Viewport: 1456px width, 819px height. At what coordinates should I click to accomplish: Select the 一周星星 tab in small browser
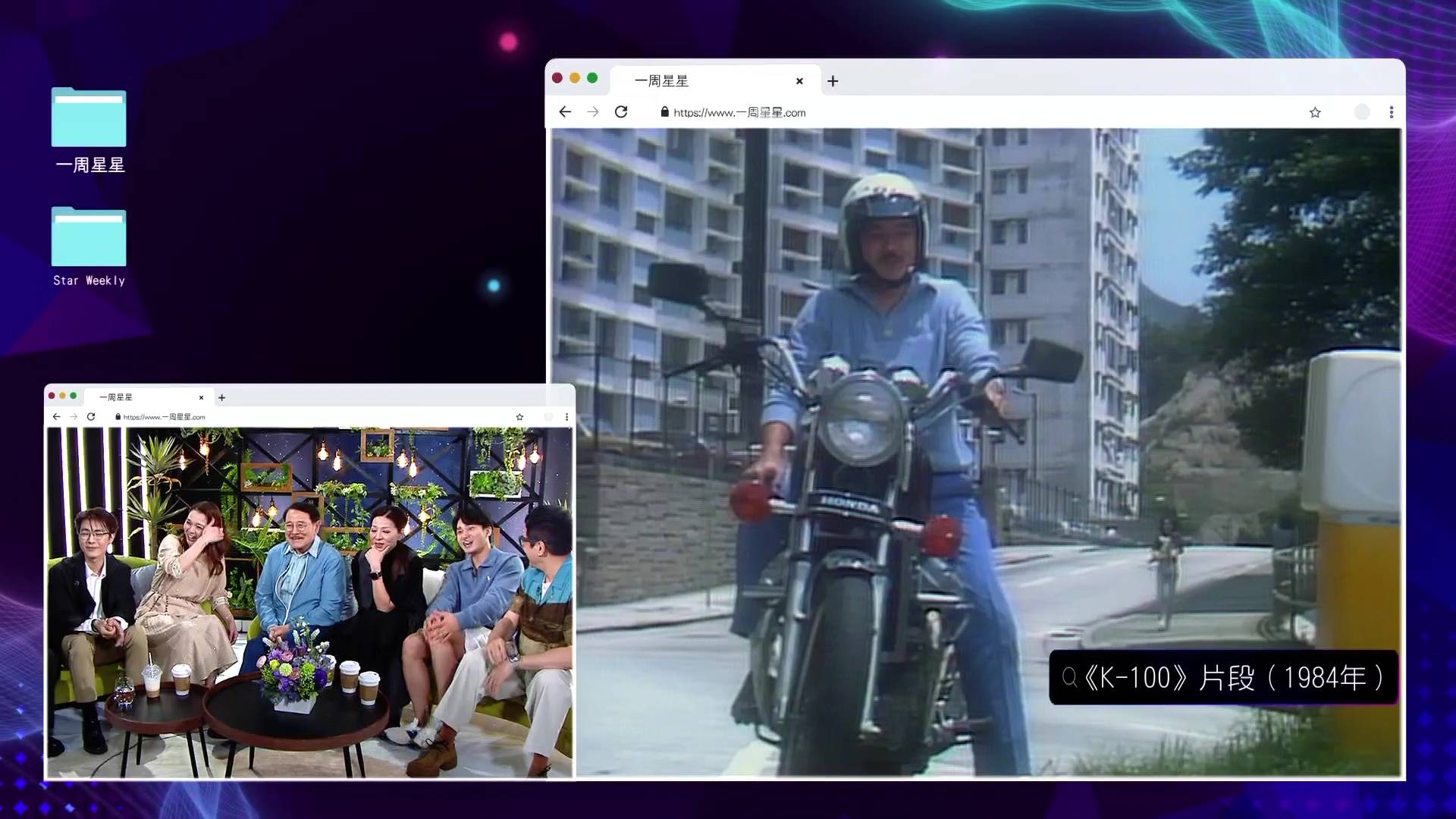[149, 397]
